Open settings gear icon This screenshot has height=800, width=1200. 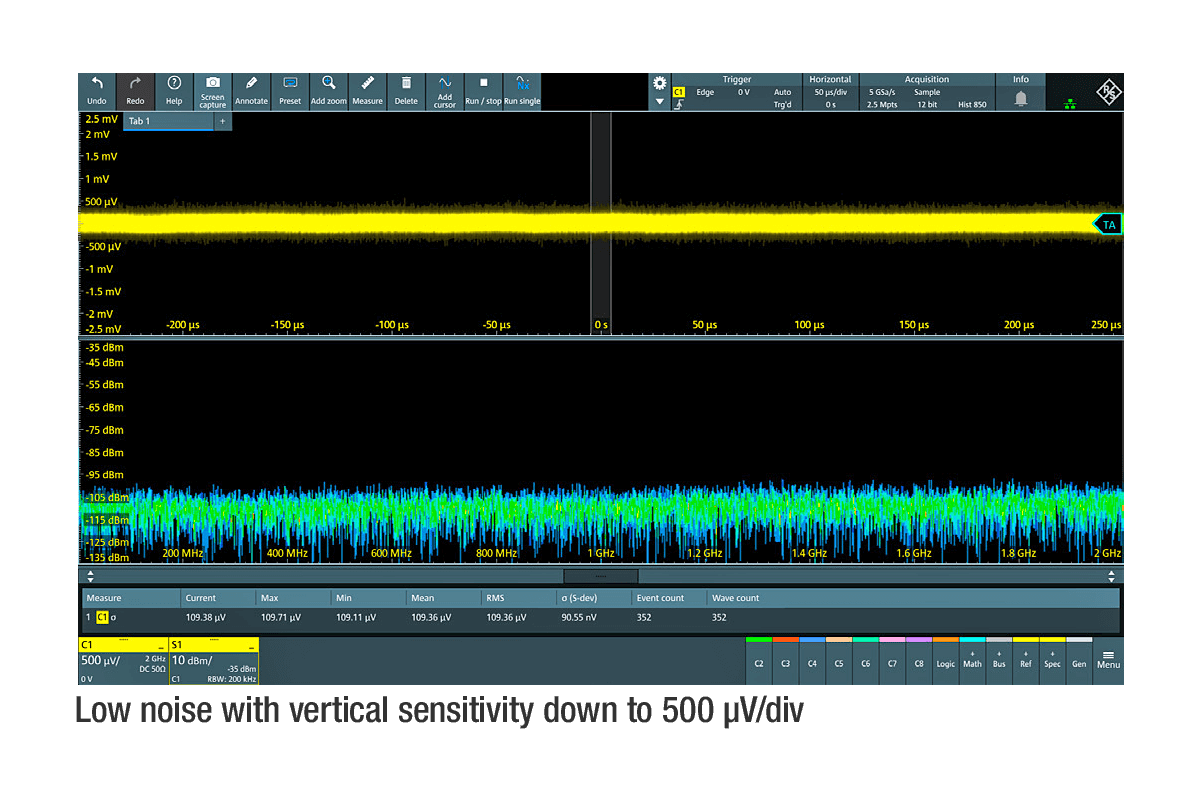click(659, 83)
